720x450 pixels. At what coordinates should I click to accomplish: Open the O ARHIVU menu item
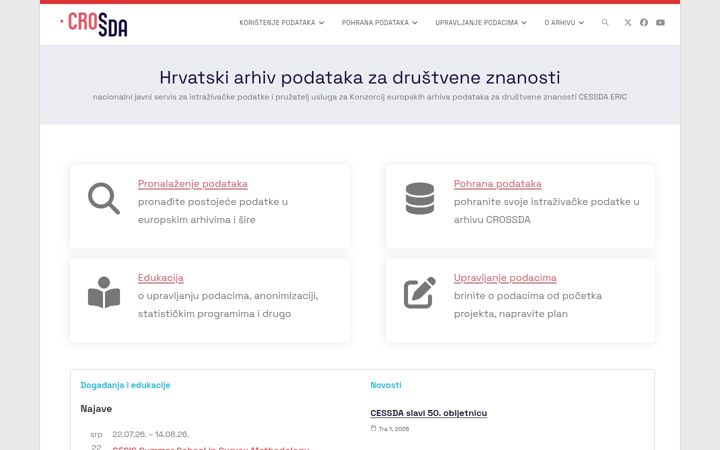(x=560, y=22)
